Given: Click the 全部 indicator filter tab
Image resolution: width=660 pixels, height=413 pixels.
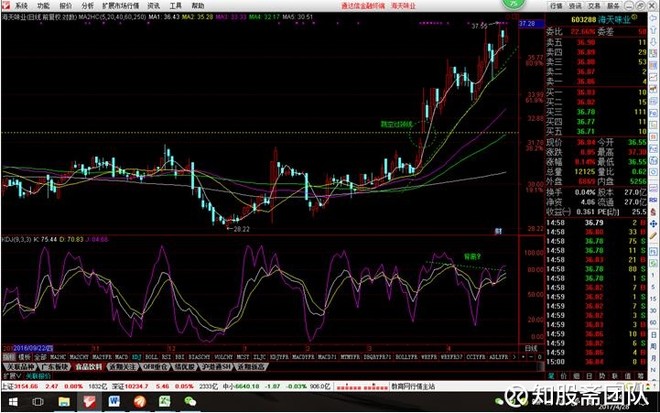Looking at the screenshot, I should (40, 357).
